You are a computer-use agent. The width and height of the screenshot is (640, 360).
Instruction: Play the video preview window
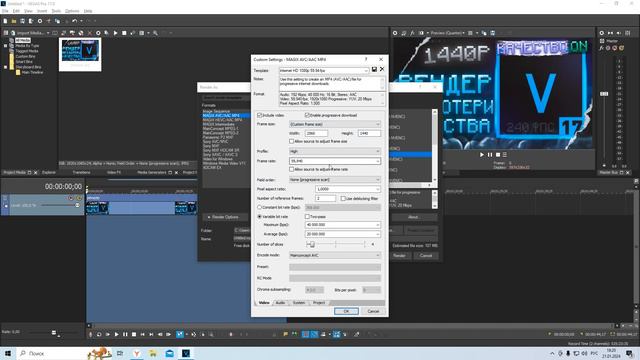pyautogui.click(x=482, y=155)
